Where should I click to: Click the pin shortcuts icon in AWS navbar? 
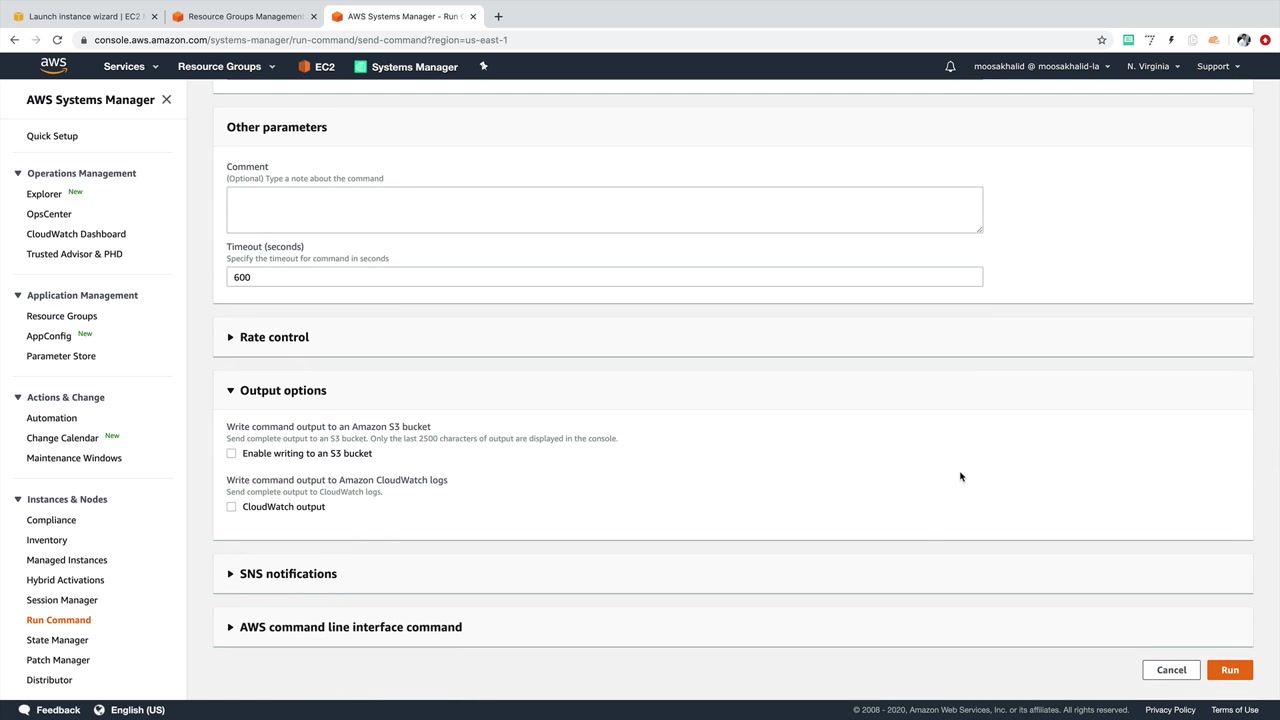483,66
